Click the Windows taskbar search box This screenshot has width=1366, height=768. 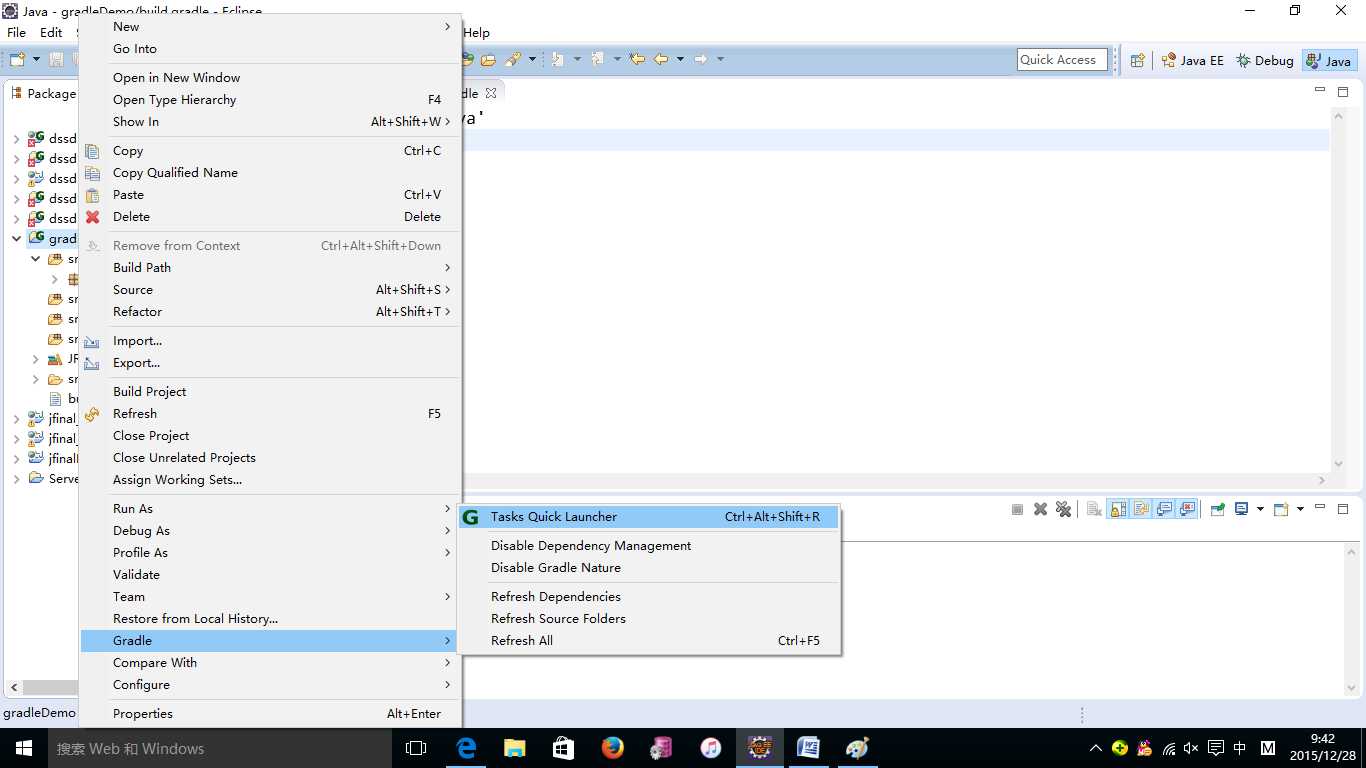click(x=218, y=748)
